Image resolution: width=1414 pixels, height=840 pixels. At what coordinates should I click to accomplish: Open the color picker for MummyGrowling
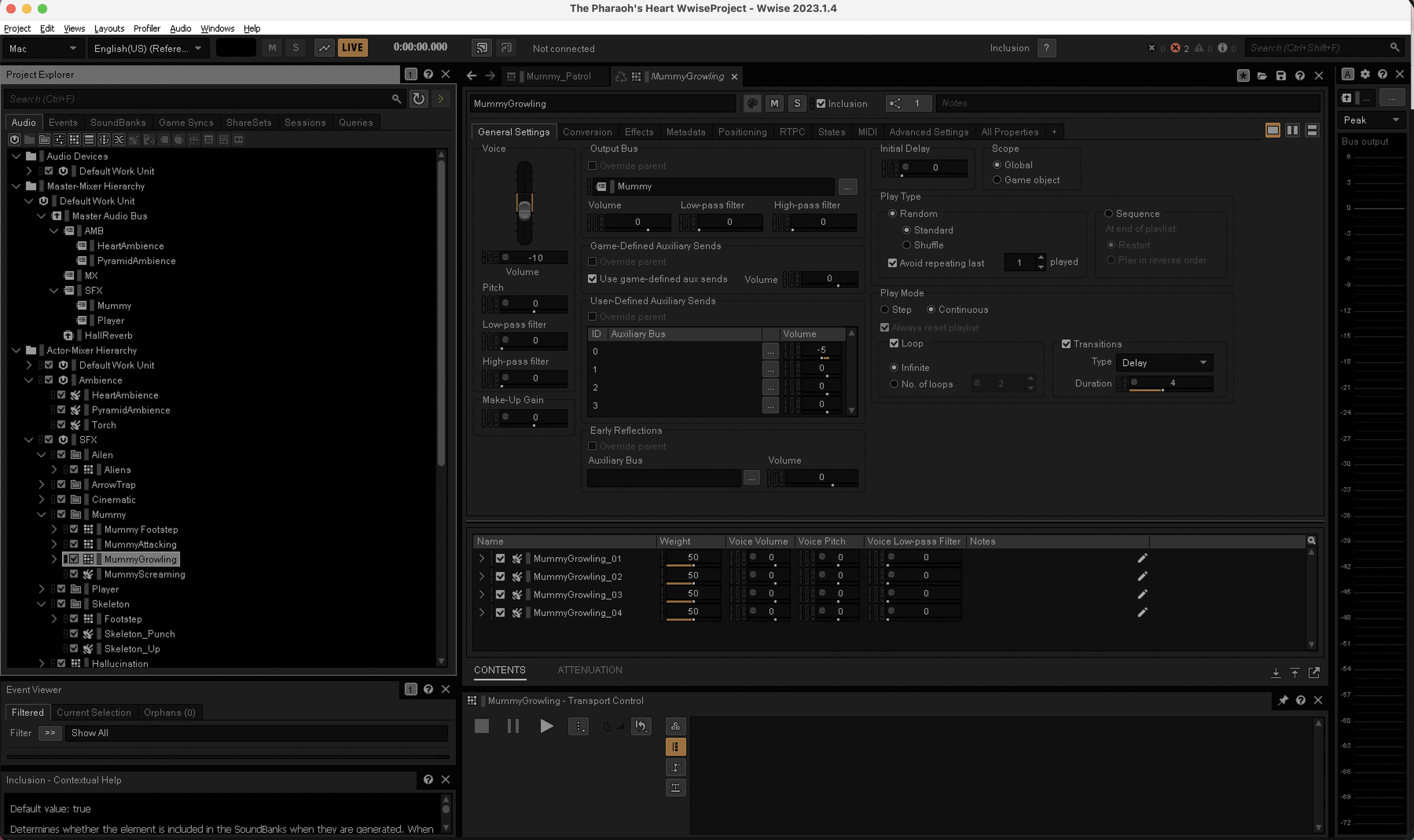pyautogui.click(x=752, y=103)
